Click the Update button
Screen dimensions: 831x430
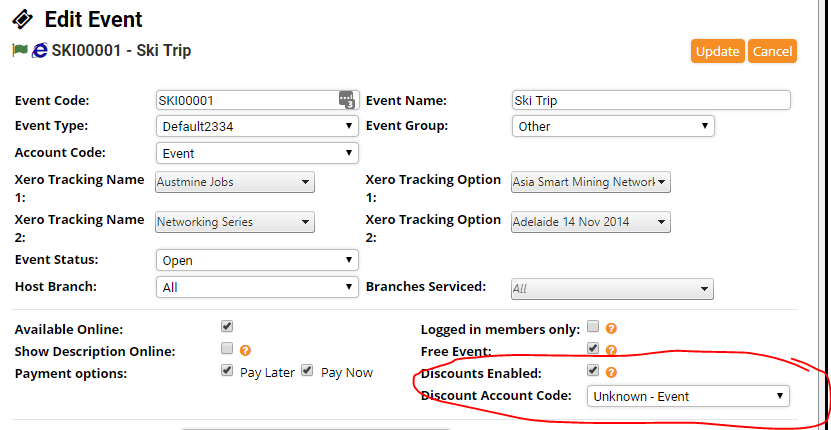pos(717,51)
